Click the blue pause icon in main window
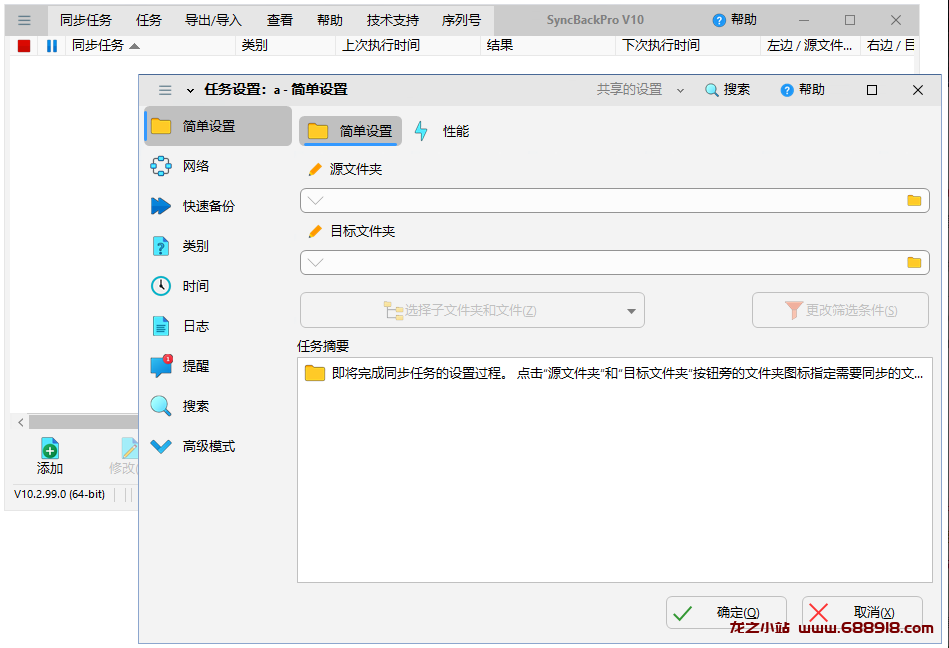The width and height of the screenshot is (949, 648). coord(51,45)
